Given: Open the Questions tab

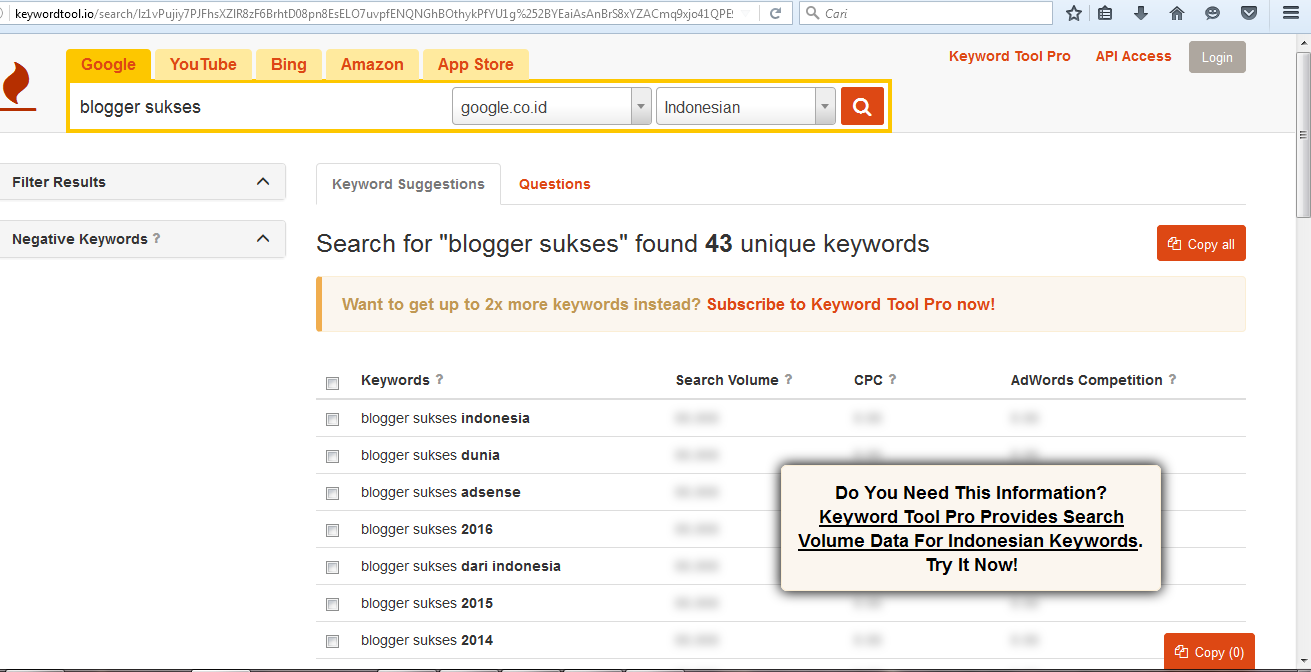Looking at the screenshot, I should click(x=555, y=184).
